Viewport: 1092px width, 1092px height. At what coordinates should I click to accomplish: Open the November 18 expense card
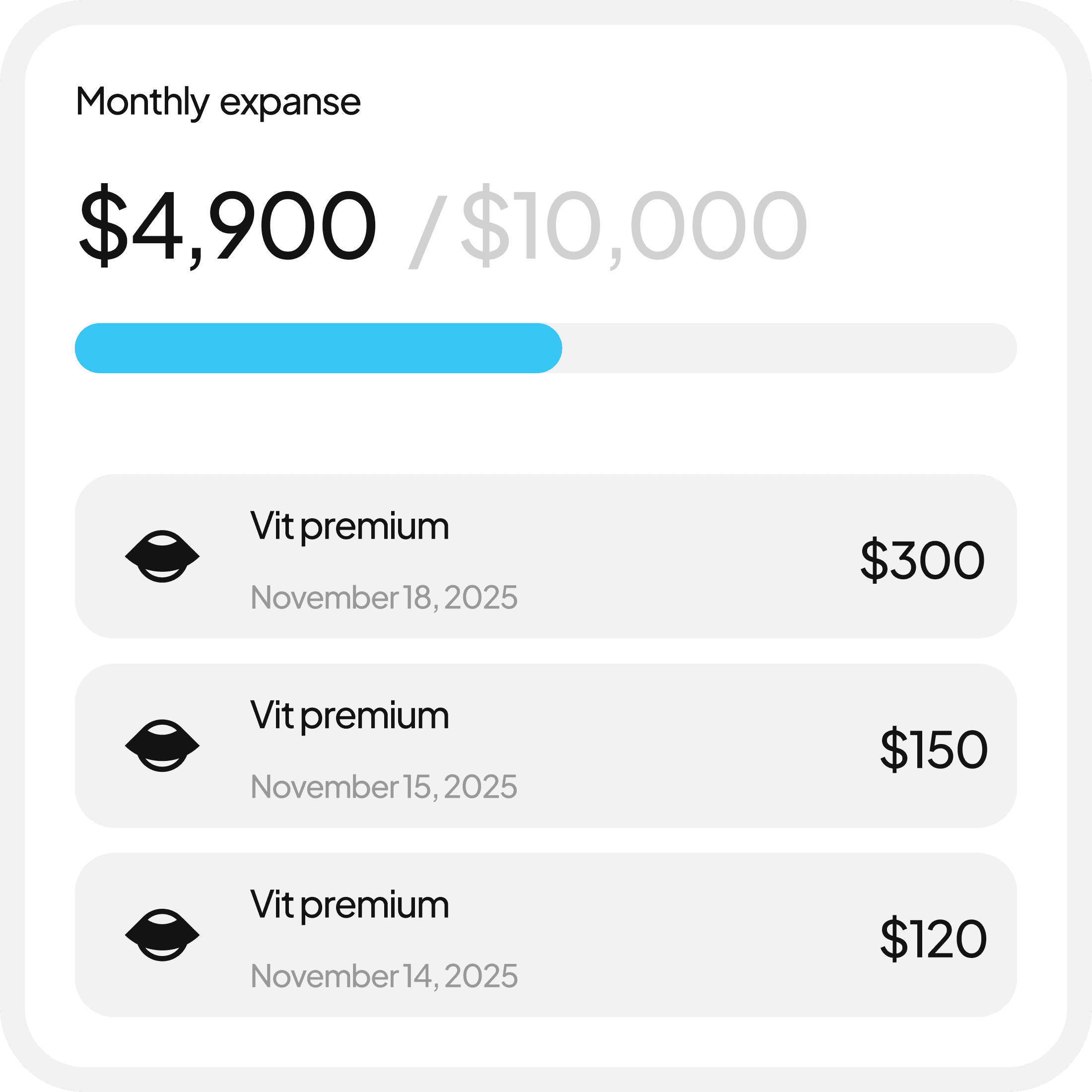coord(650,556)
